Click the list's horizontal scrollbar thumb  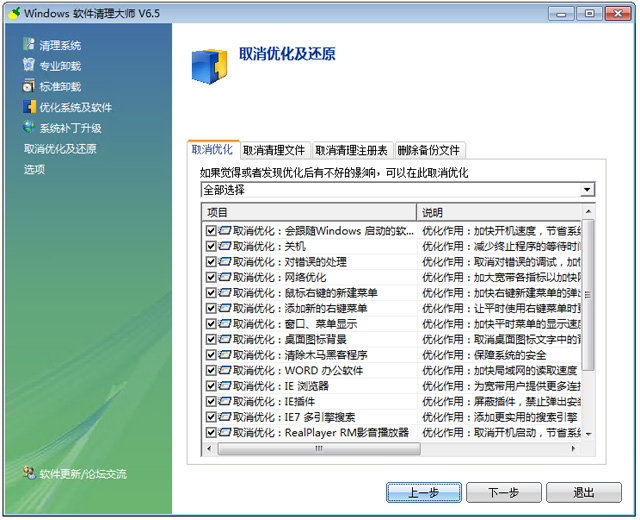[319, 449]
